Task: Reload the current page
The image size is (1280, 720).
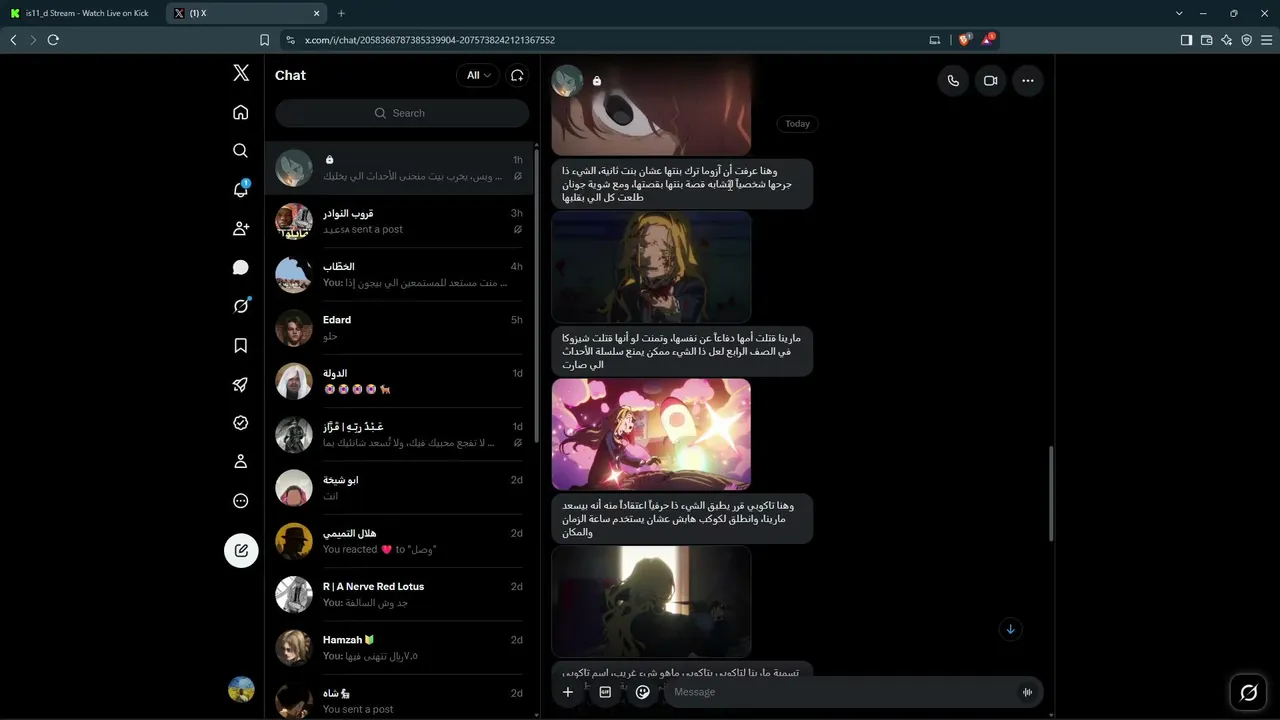Action: (x=53, y=40)
